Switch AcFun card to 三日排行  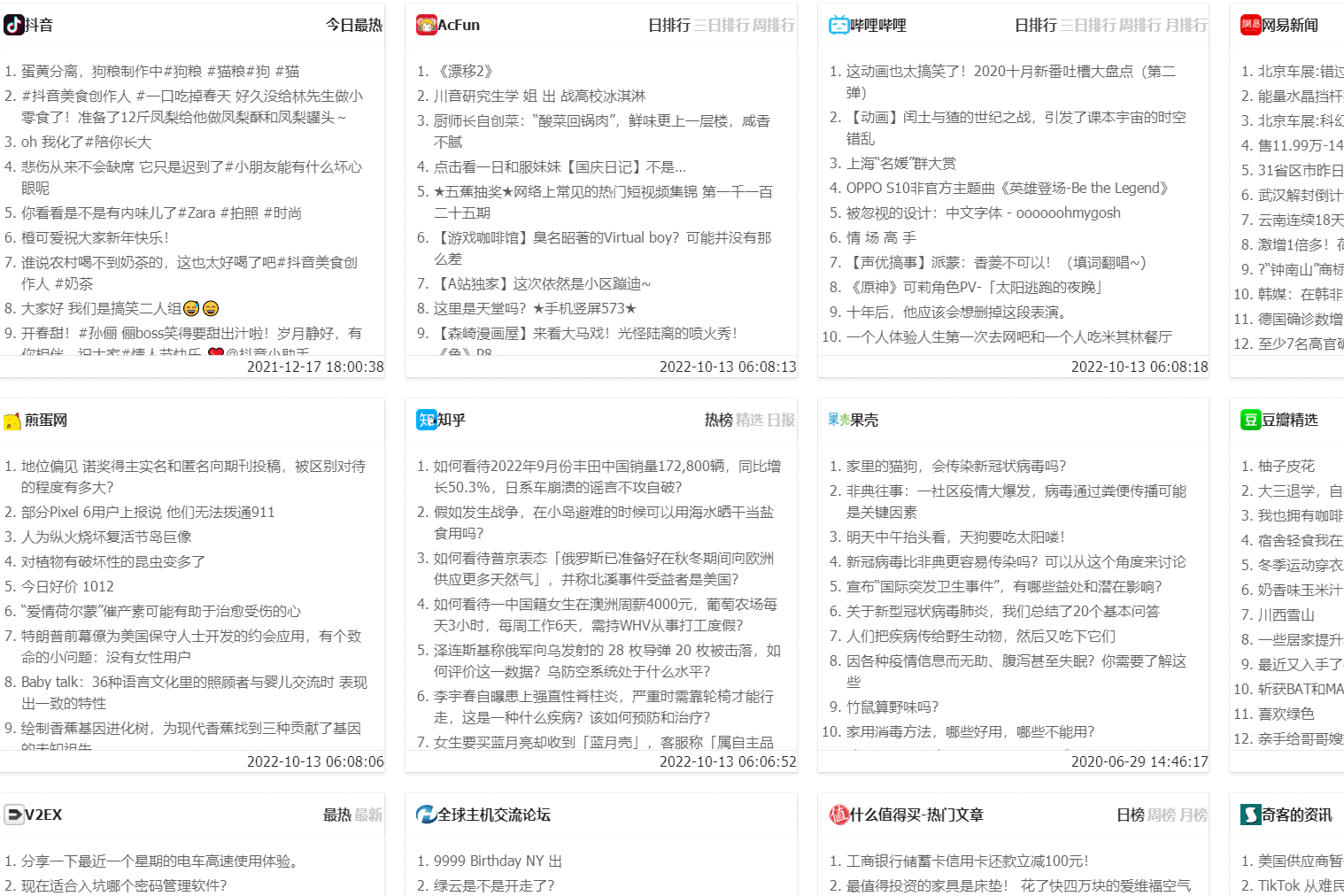click(x=722, y=25)
